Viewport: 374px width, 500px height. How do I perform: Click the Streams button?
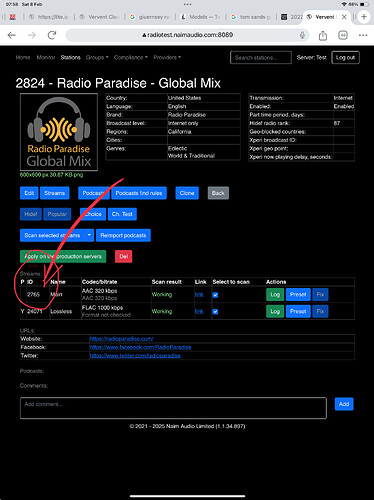coord(55,193)
